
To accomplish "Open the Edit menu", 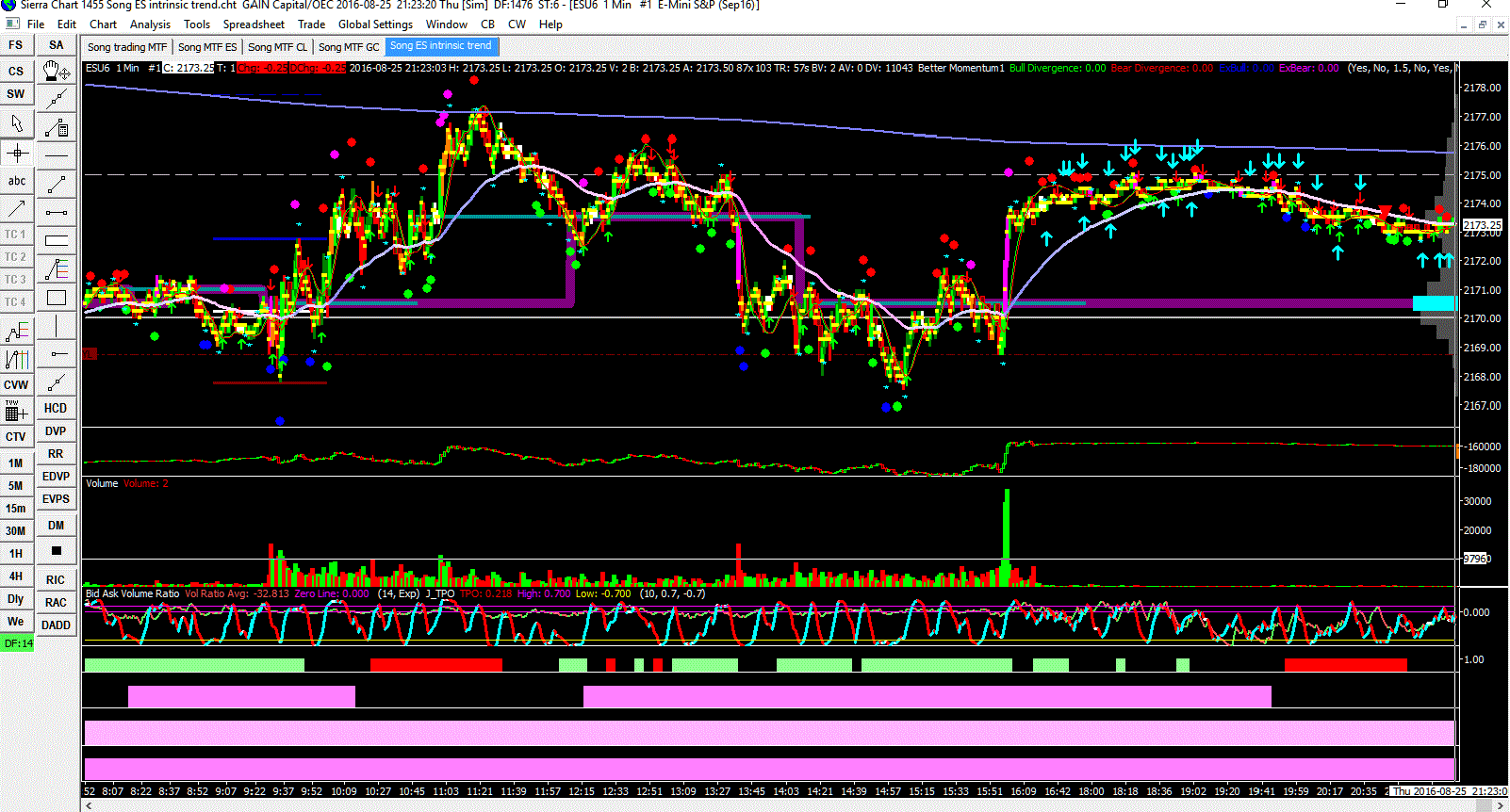I will pos(67,24).
